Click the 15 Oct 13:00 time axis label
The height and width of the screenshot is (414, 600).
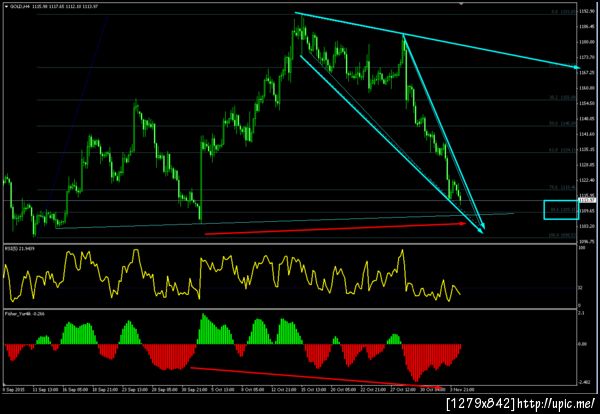[x=314, y=390]
